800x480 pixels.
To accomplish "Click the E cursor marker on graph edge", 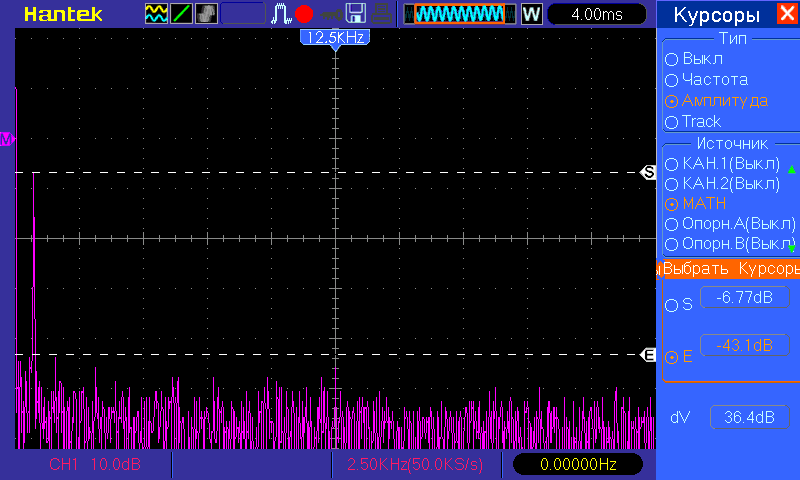I will (648, 355).
